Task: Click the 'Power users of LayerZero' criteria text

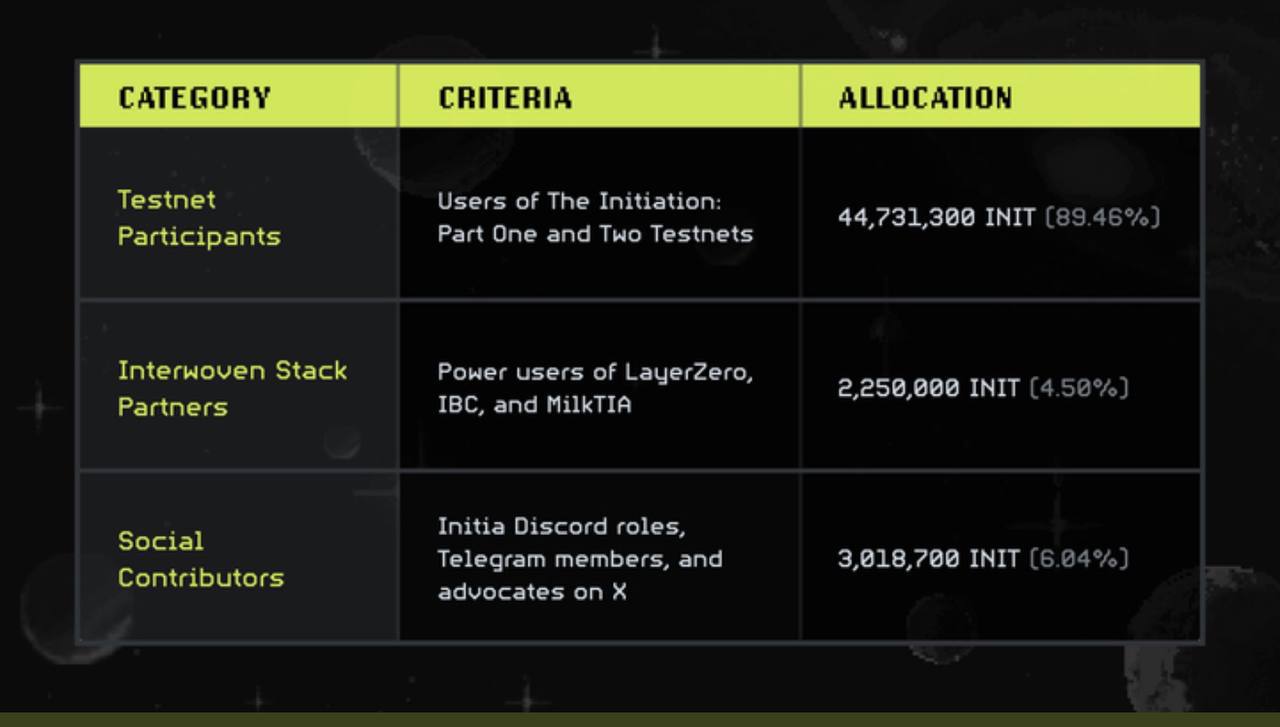Action: point(595,372)
